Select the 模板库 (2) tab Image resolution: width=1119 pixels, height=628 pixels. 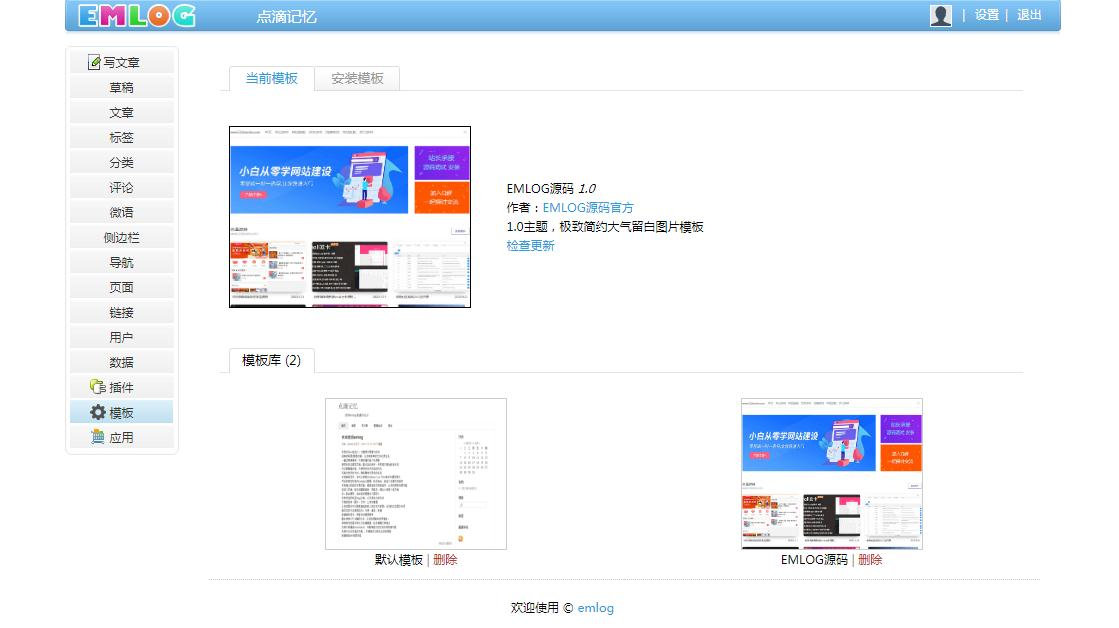click(x=271, y=360)
